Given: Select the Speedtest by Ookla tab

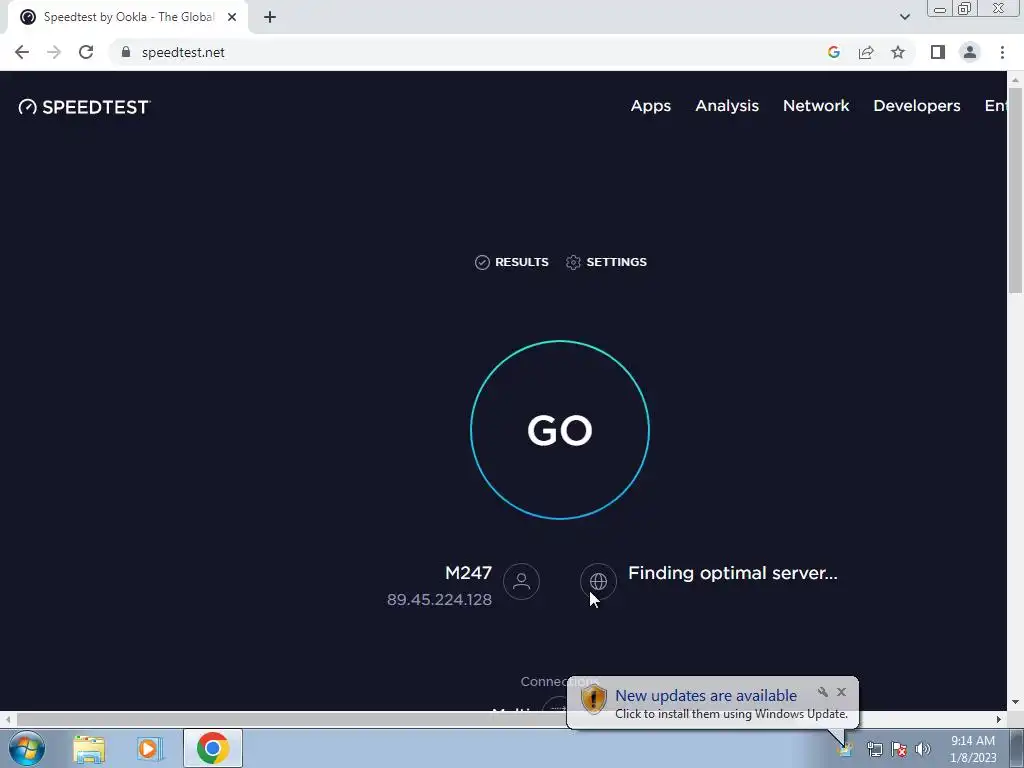Looking at the screenshot, I should point(127,17).
